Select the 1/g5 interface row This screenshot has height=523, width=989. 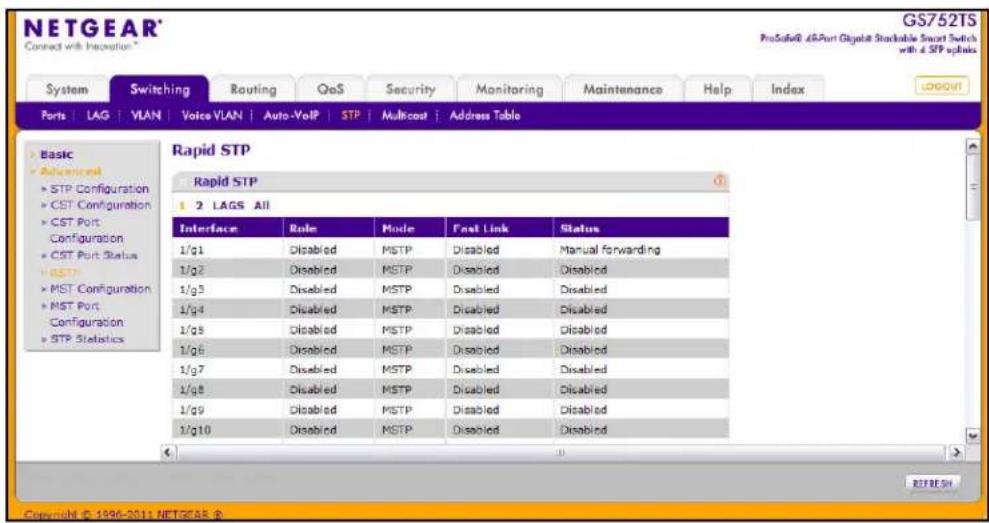point(450,329)
